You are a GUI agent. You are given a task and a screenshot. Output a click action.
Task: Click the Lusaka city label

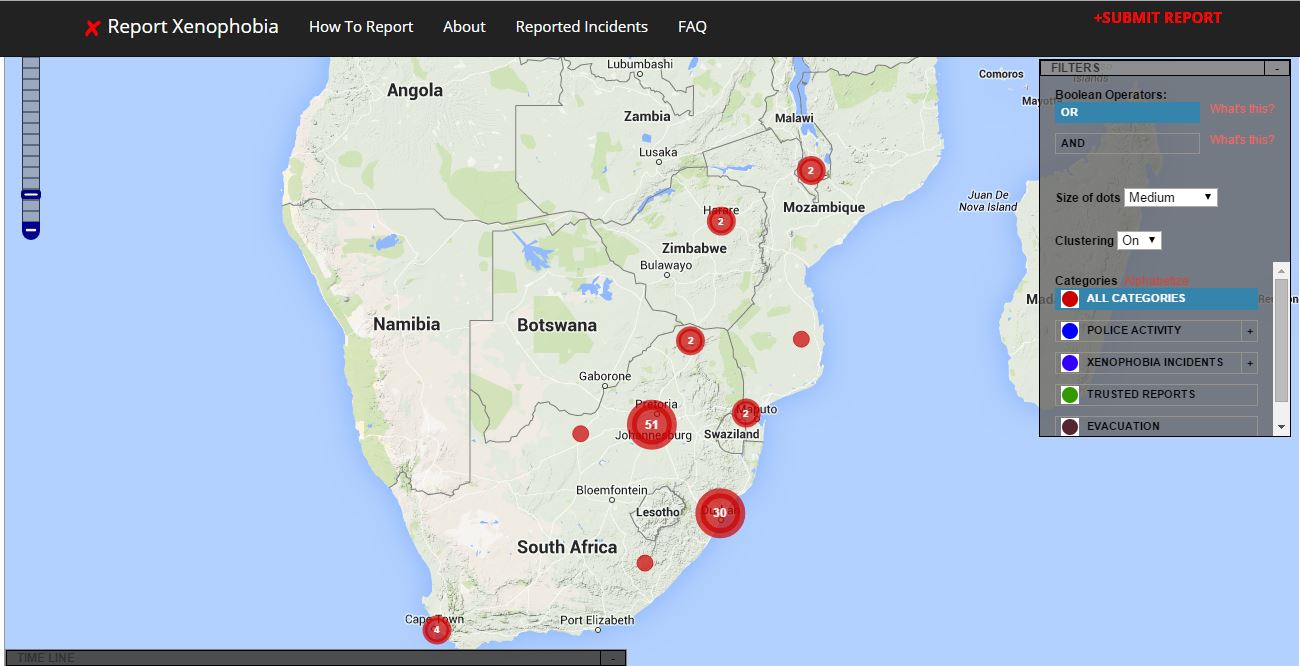click(658, 153)
